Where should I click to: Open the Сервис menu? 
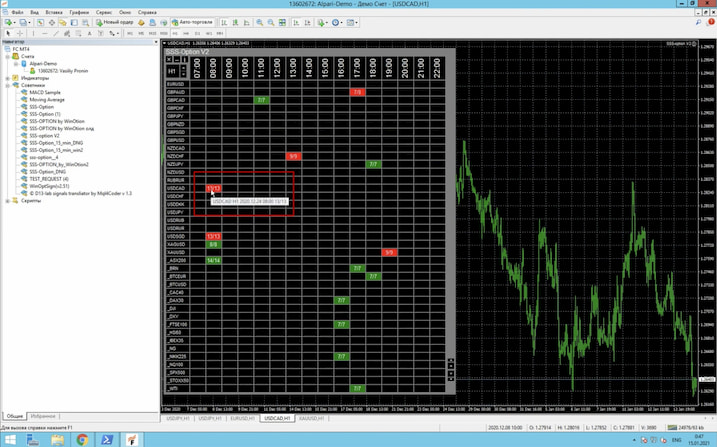tap(104, 12)
